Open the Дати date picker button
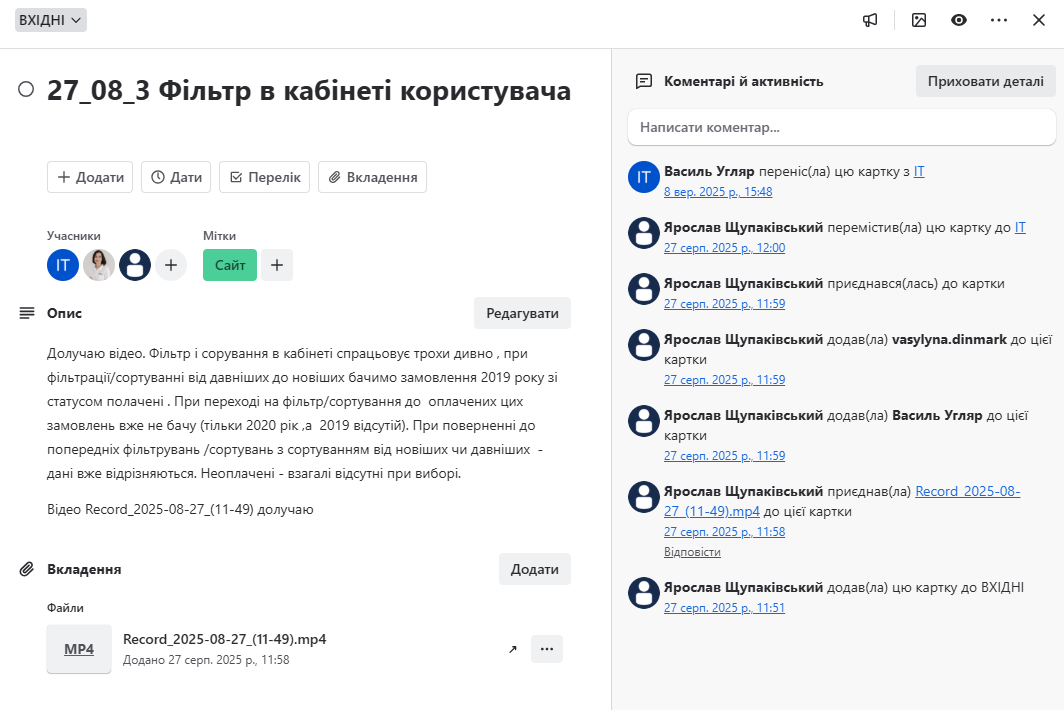The width and height of the screenshot is (1064, 710). click(176, 177)
